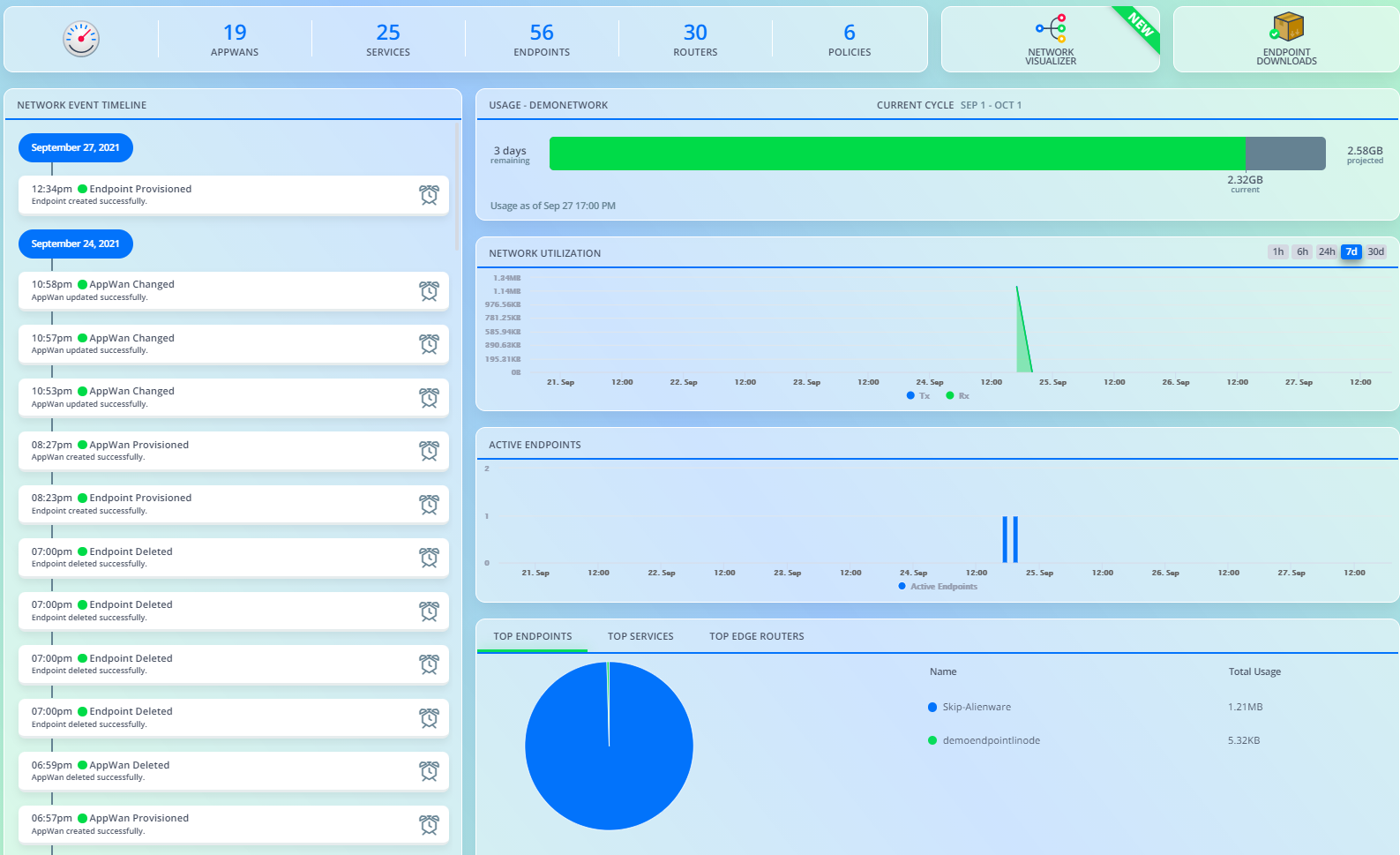The width and height of the screenshot is (1400, 855).
Task: Click Current Cycle Sep 1 - Oct 1
Action: pos(949,105)
